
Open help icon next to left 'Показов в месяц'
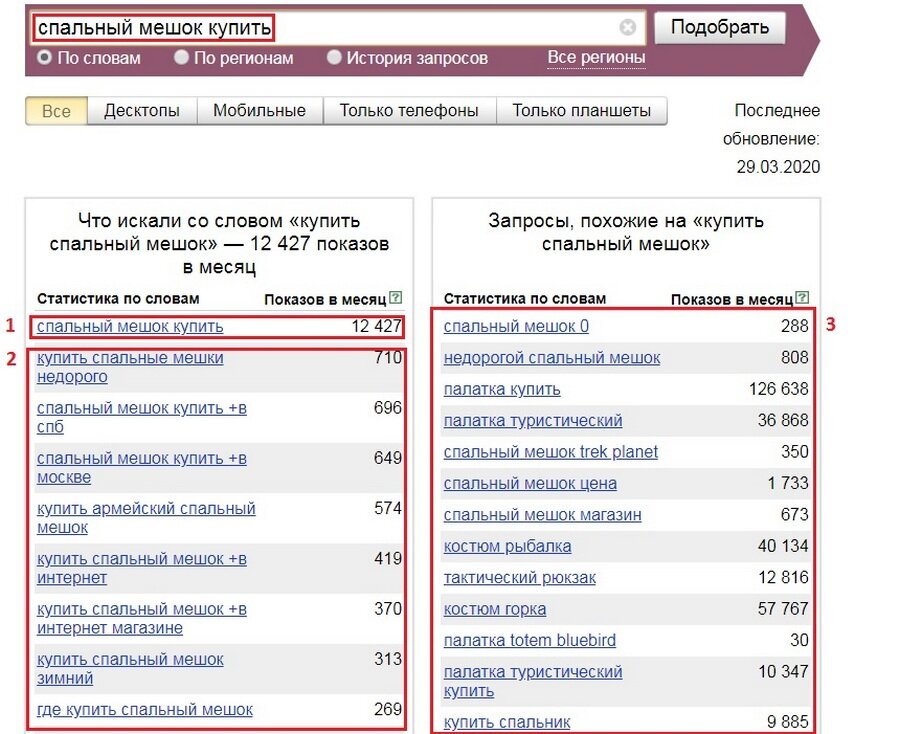(x=395, y=297)
